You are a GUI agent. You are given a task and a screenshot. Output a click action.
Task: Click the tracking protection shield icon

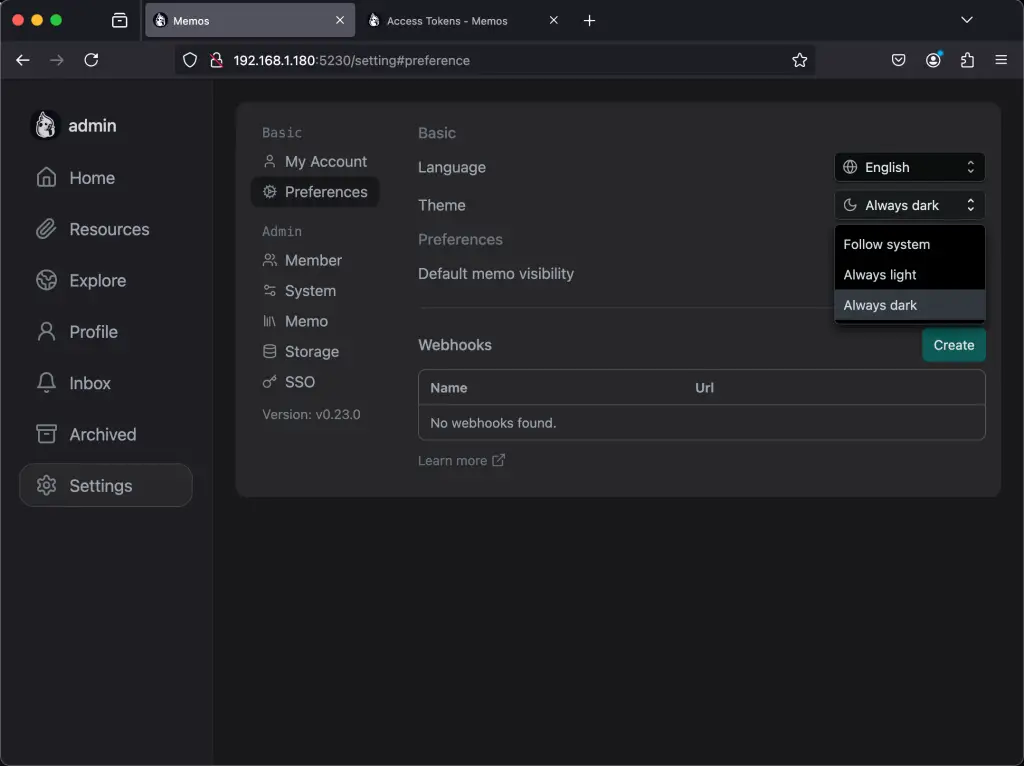[189, 60]
